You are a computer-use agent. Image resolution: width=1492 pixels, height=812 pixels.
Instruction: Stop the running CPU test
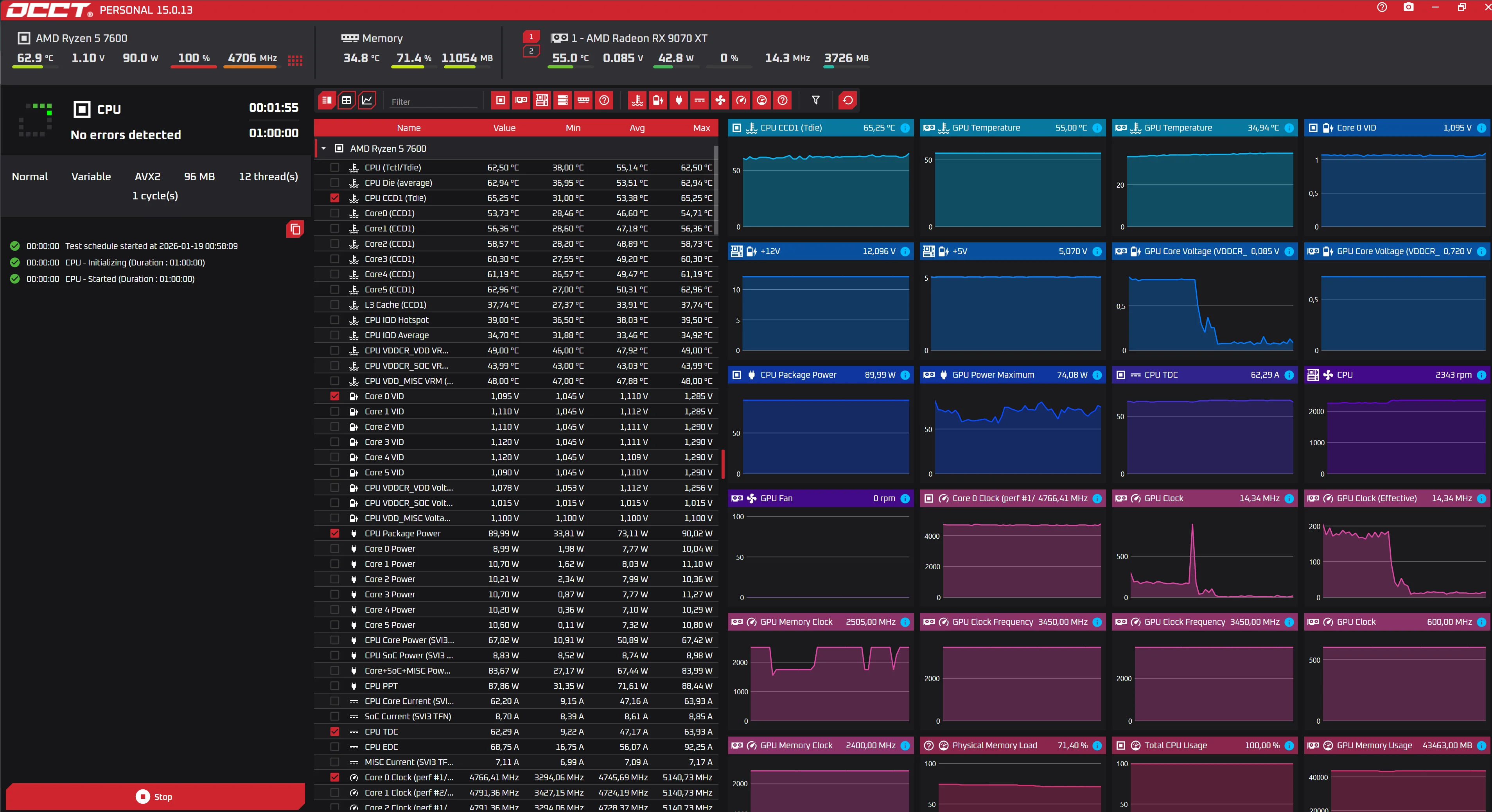tap(154, 796)
